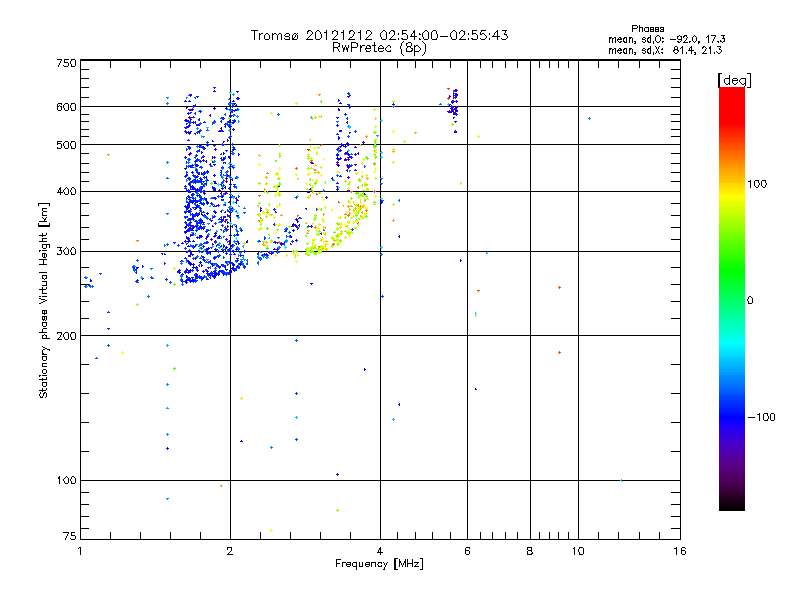The height and width of the screenshot is (600, 800).
Task: Click the y-axis '100' km tick label
Action: (x=66, y=480)
